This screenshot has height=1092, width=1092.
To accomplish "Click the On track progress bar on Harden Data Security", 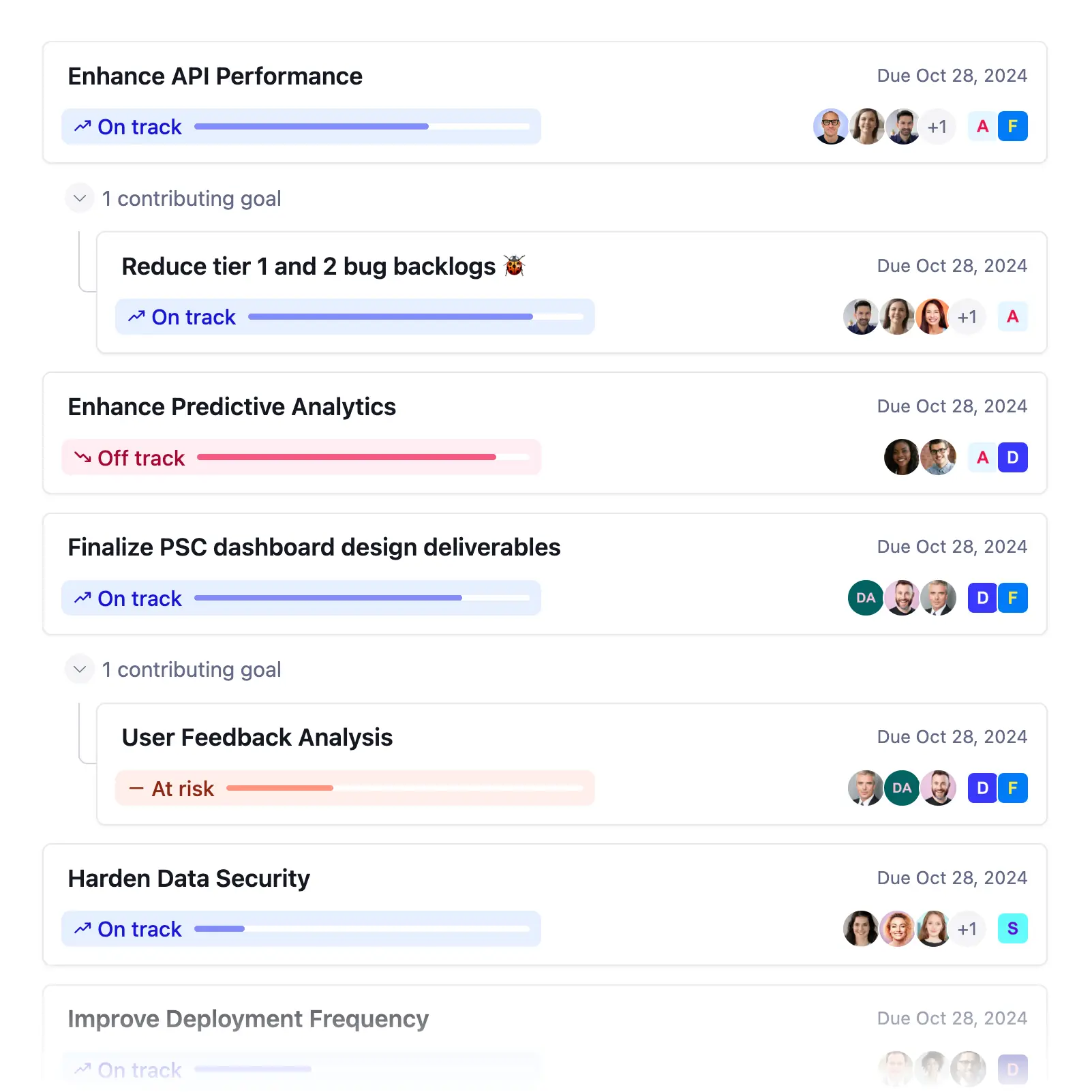I will coord(361,929).
